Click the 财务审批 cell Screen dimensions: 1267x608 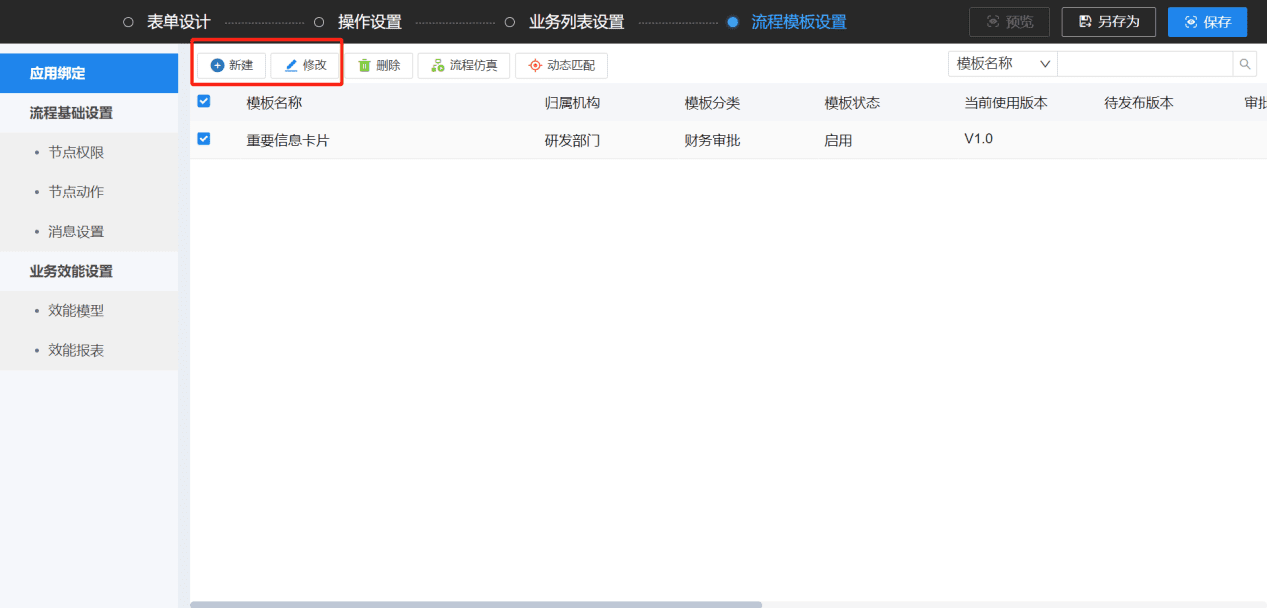point(713,140)
